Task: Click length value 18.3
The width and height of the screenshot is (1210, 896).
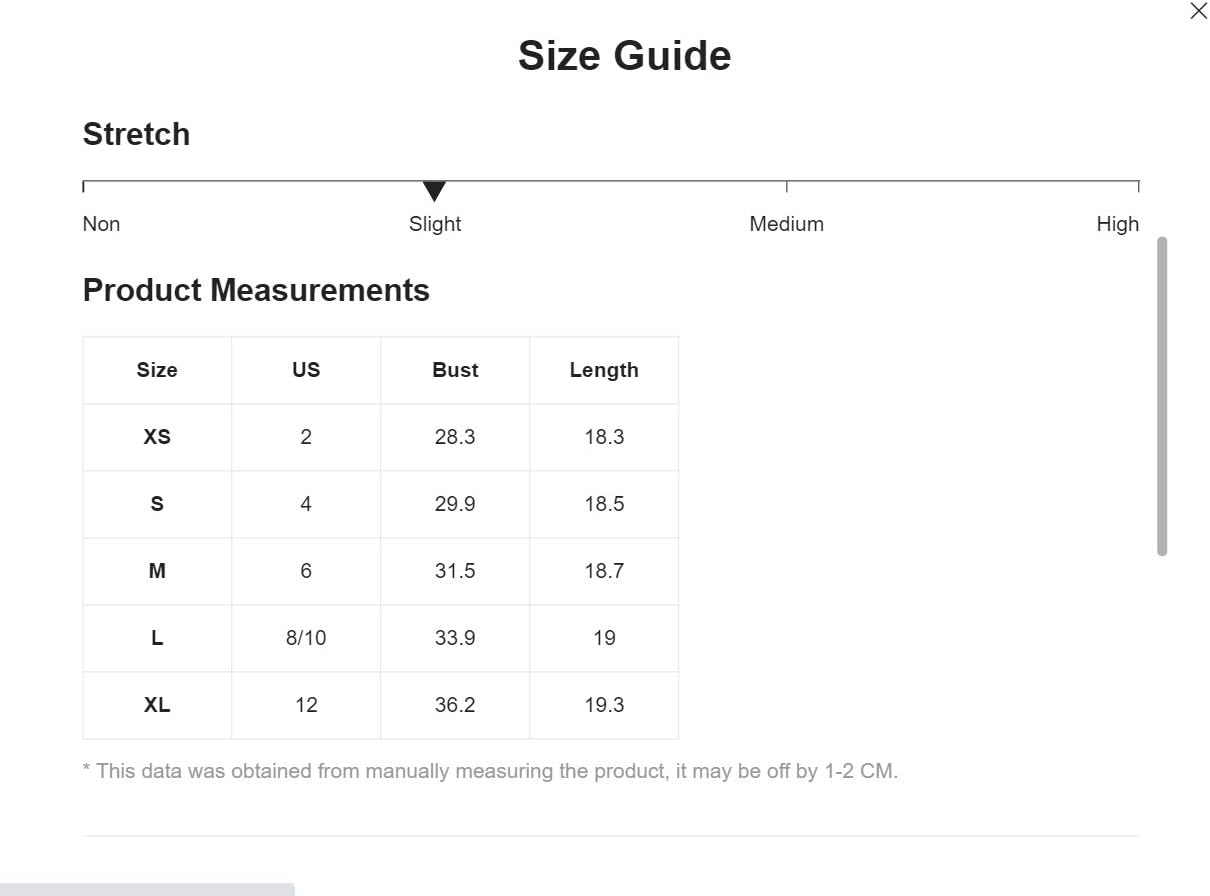Action: 604,437
